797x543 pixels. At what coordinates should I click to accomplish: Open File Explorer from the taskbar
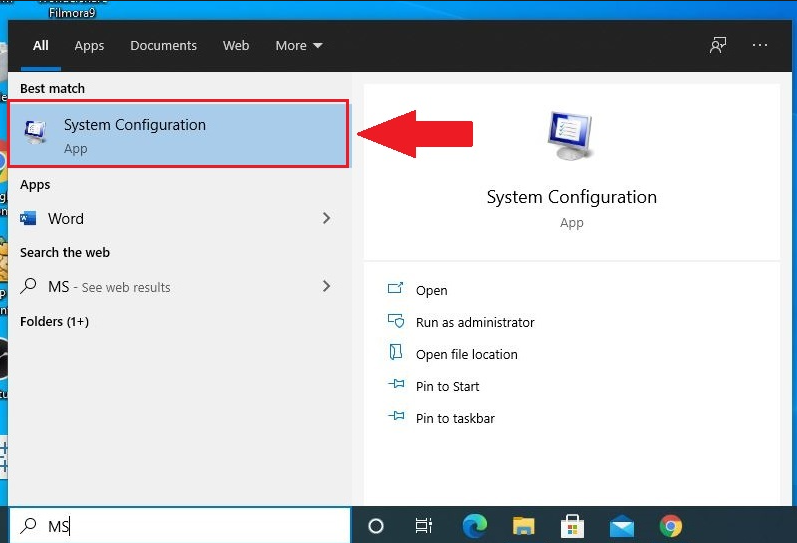tap(524, 526)
